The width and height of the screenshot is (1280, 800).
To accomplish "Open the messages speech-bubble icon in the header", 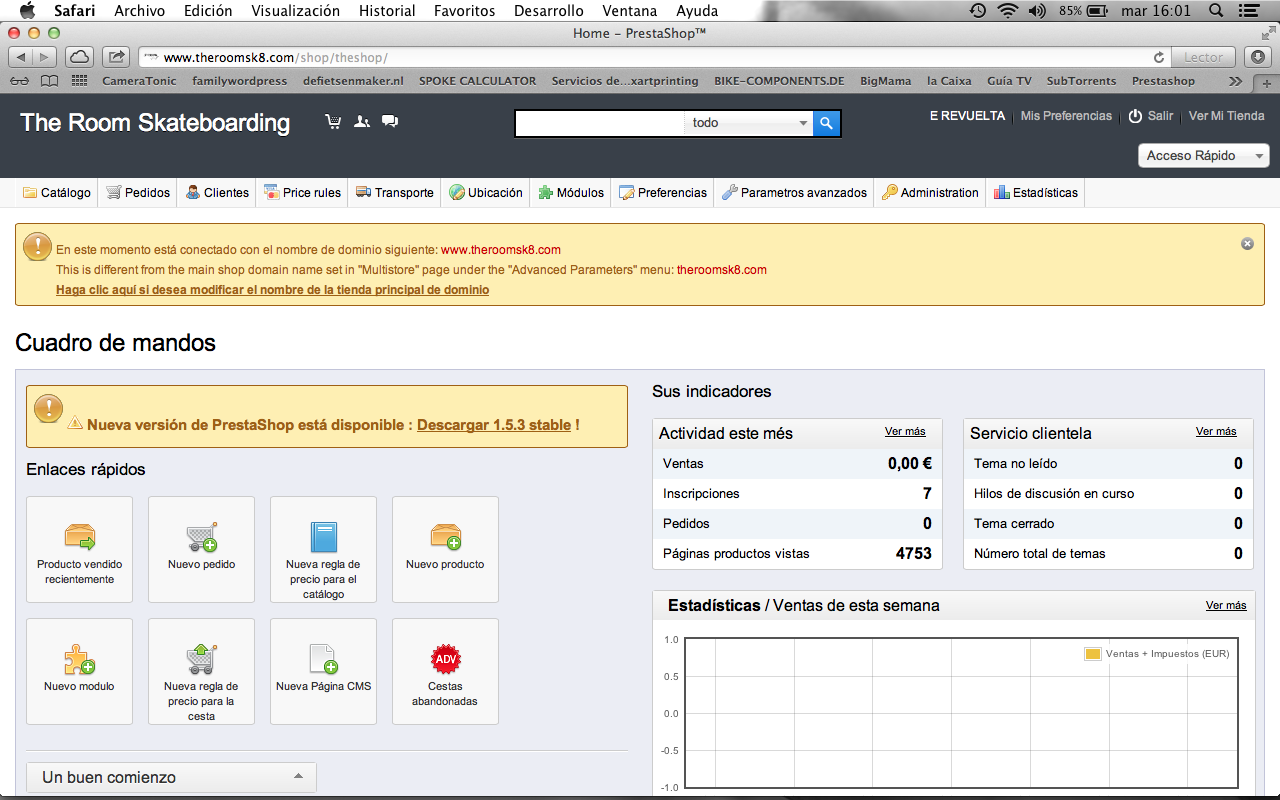I will click(x=390, y=122).
